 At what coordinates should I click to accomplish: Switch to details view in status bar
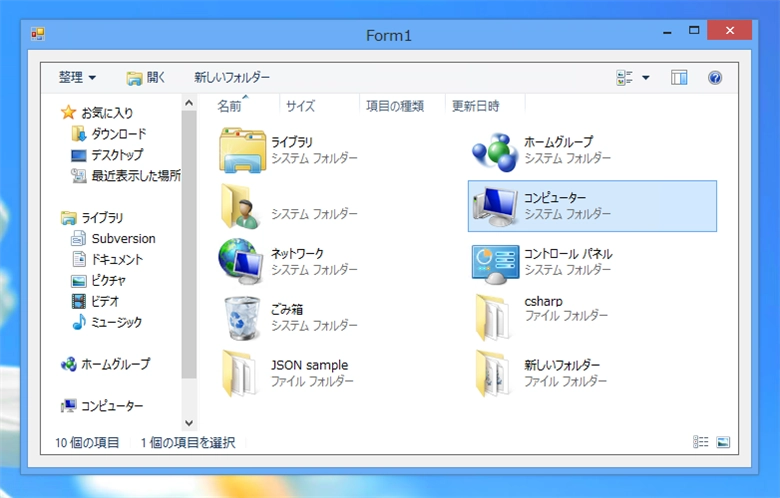[701, 442]
